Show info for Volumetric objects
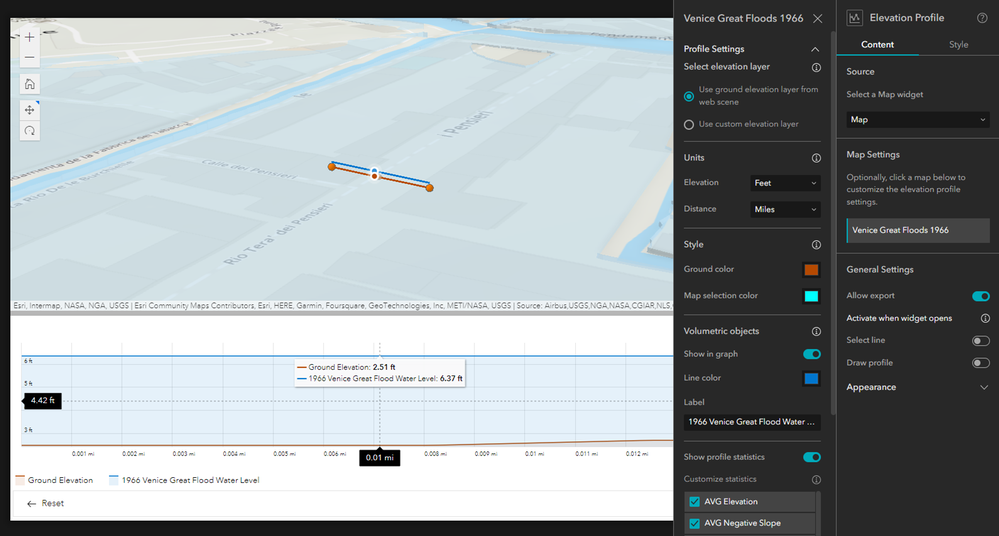The width and height of the screenshot is (999, 536). 816,331
